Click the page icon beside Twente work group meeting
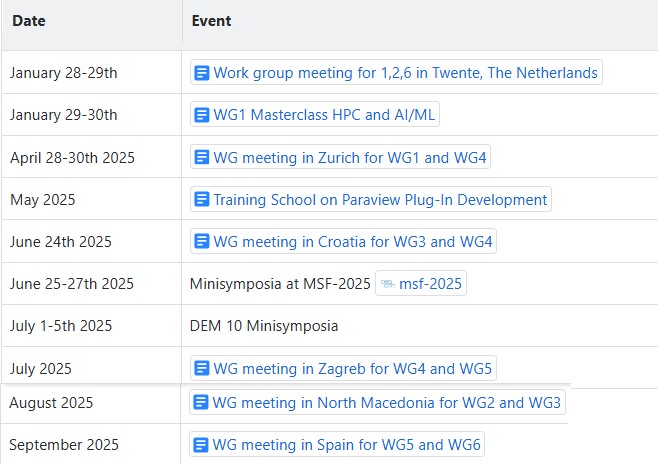 [x=201, y=73]
